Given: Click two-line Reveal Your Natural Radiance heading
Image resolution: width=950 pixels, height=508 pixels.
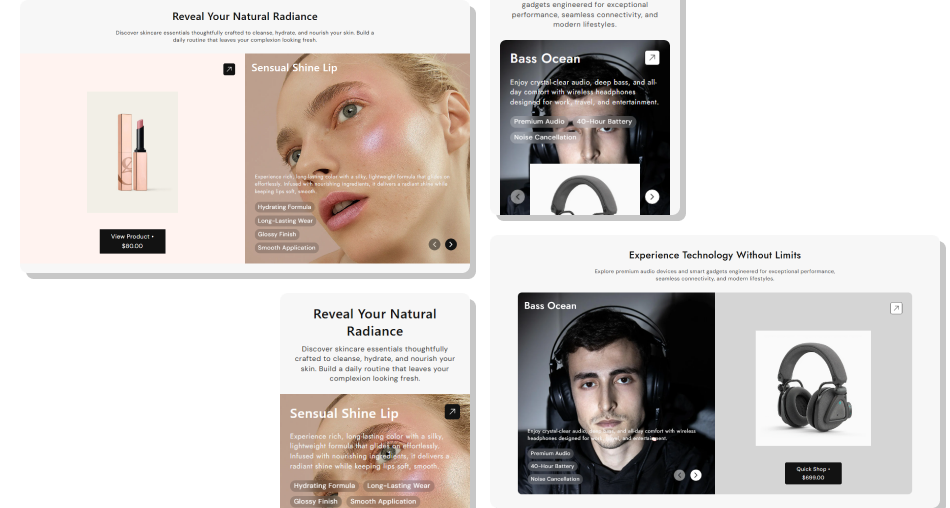Looking at the screenshot, I should 375,323.
